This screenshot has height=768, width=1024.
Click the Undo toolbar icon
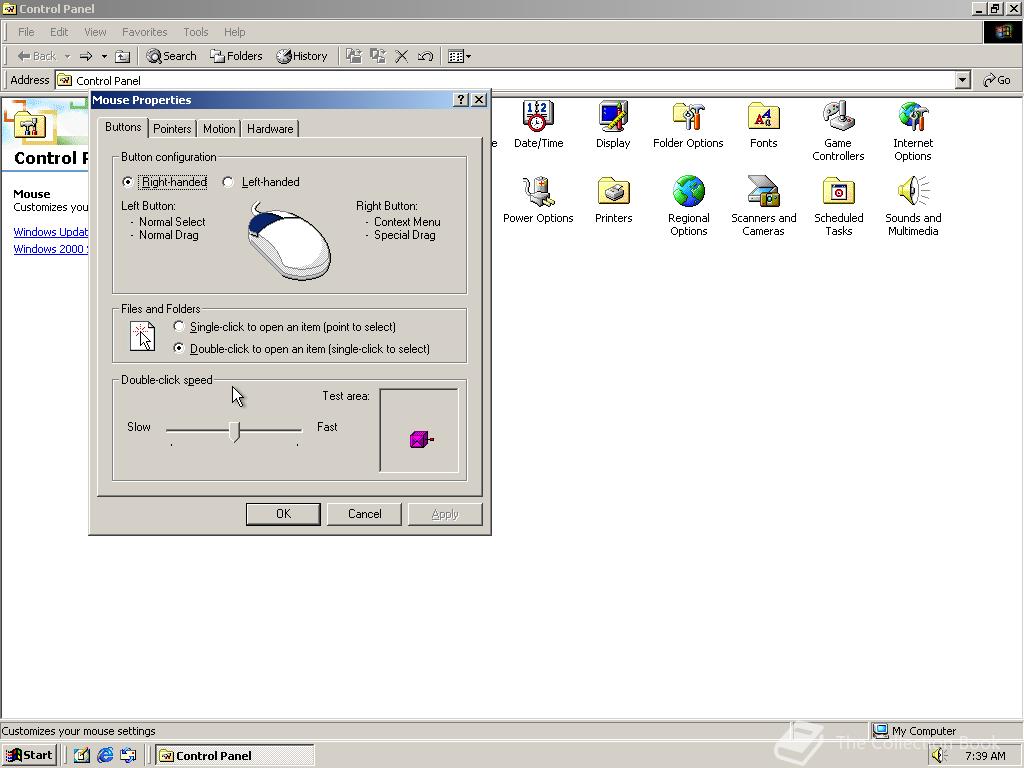[425, 56]
